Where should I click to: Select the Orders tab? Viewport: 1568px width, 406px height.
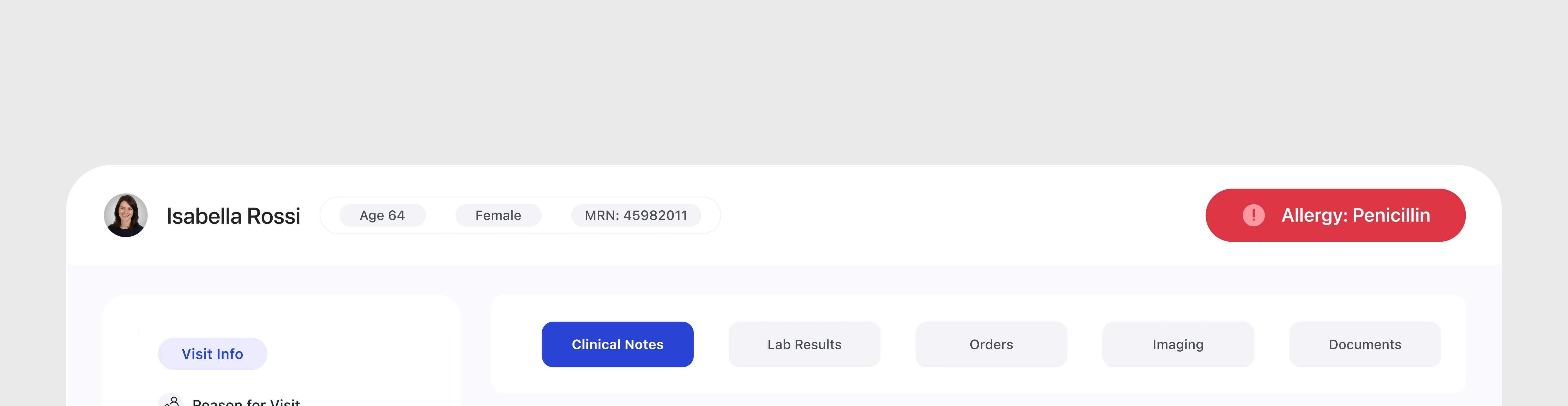coord(991,345)
